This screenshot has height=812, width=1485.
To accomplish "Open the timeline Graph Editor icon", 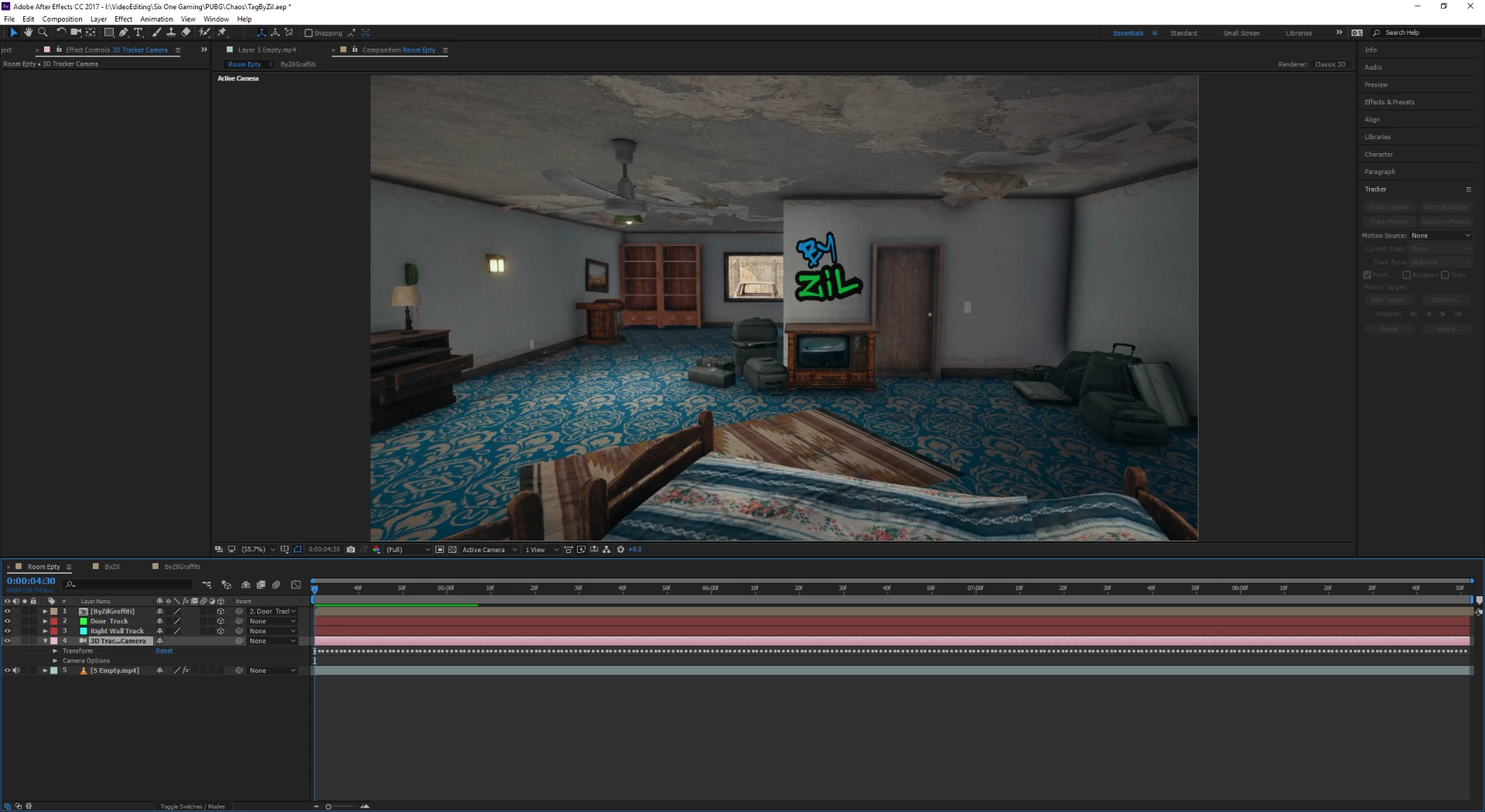I will point(295,585).
